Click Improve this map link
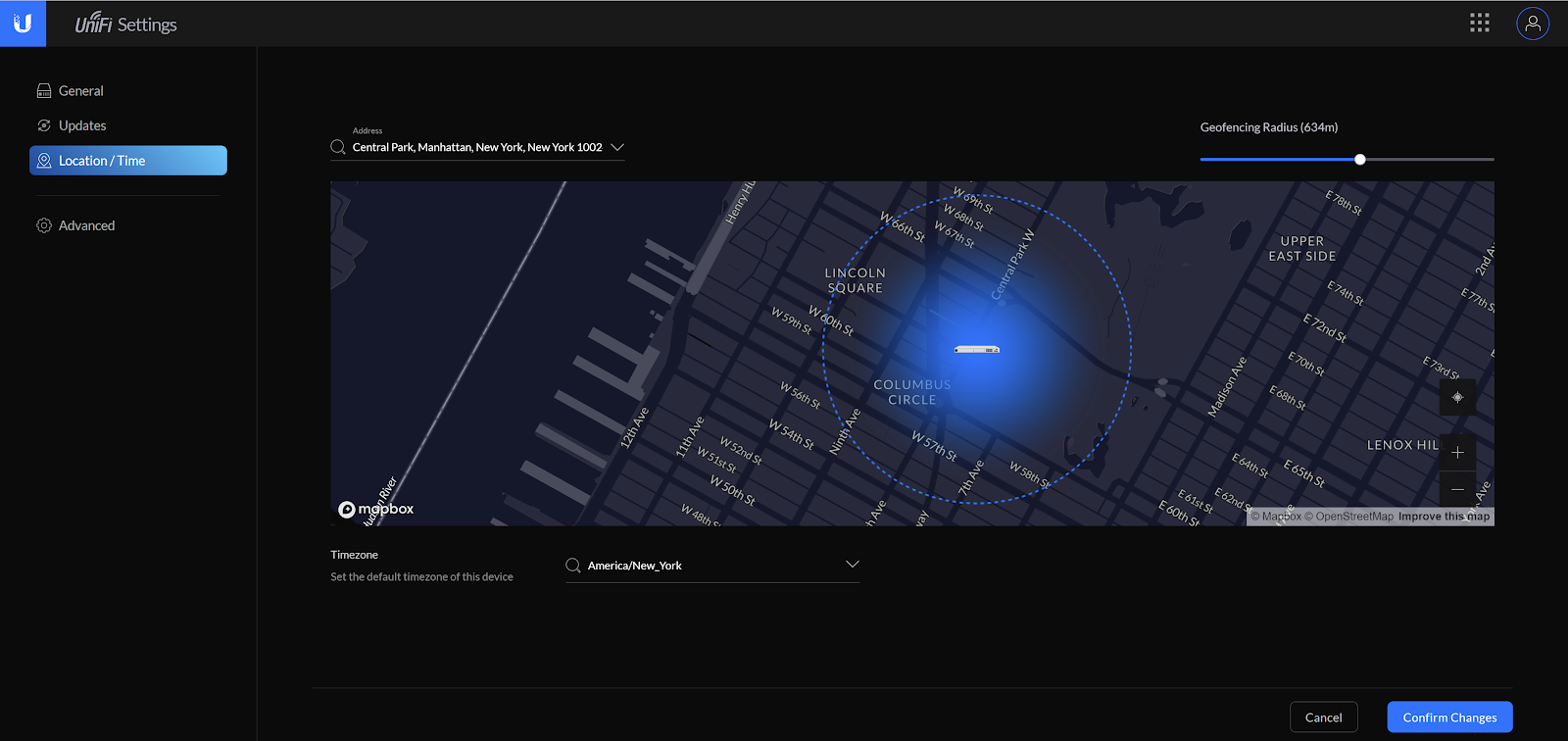The height and width of the screenshot is (741, 1568). tap(1444, 517)
